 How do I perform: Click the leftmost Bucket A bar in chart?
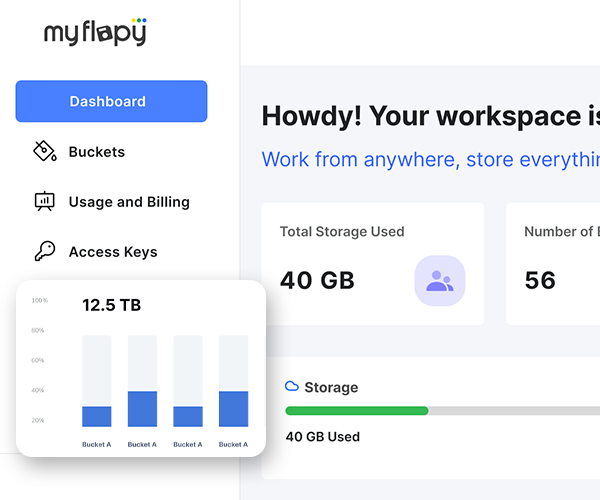pyautogui.click(x=97, y=416)
